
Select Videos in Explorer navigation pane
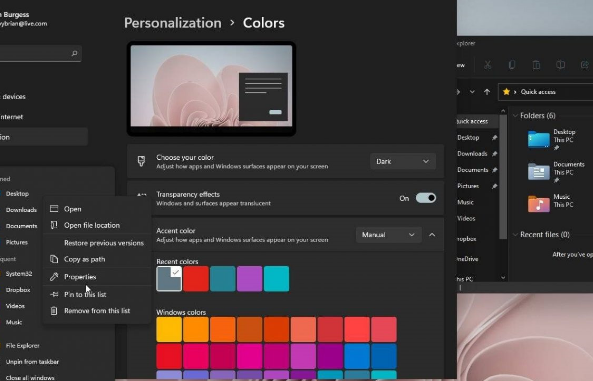(466, 218)
